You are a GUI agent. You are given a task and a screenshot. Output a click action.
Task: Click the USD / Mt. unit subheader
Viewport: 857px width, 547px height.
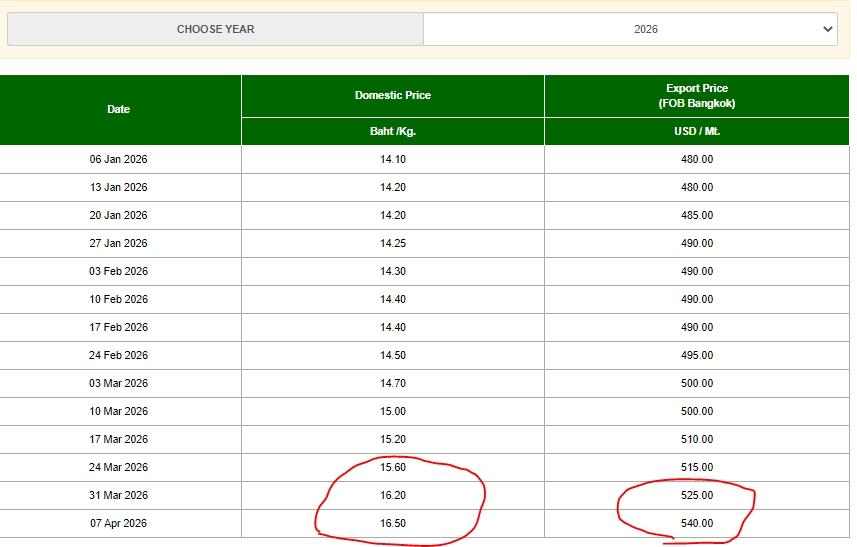pyautogui.click(x=696, y=131)
